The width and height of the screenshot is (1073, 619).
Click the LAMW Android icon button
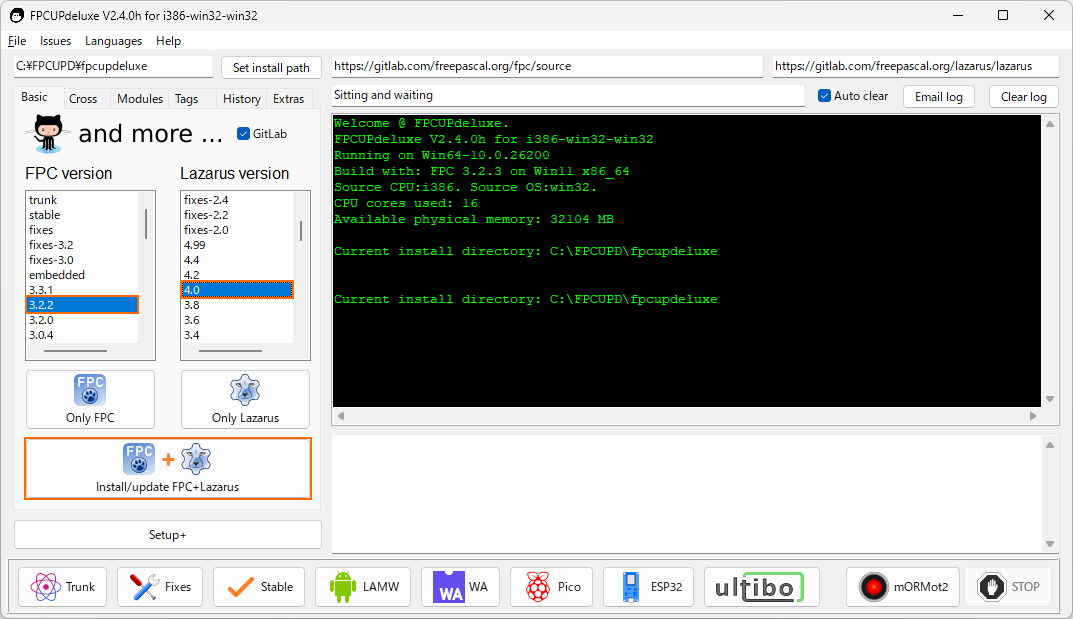363,587
